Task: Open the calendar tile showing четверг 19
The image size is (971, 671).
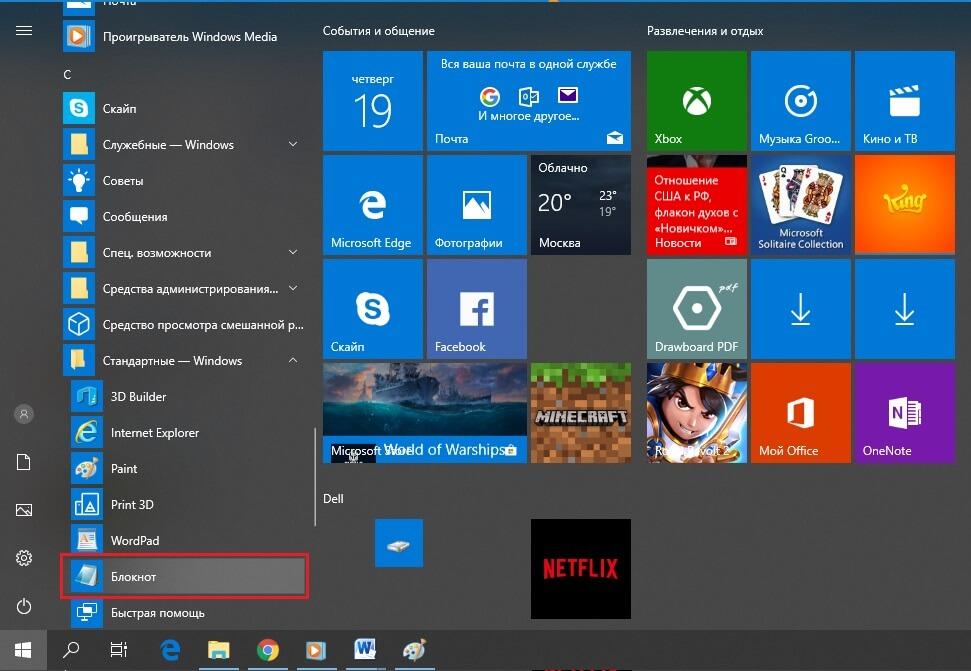Action: click(x=373, y=101)
